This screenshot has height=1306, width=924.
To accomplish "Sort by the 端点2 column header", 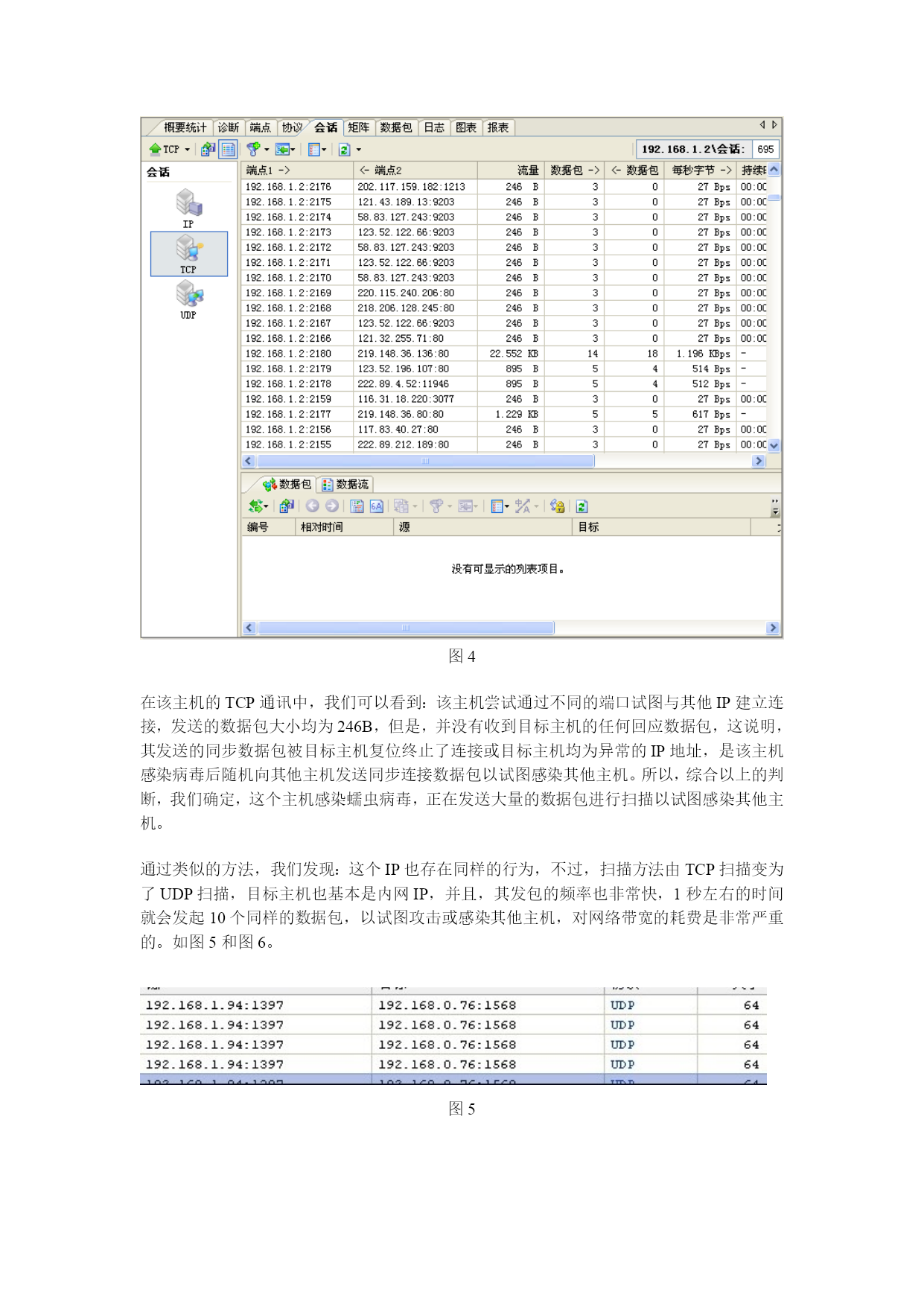I will click(415, 171).
